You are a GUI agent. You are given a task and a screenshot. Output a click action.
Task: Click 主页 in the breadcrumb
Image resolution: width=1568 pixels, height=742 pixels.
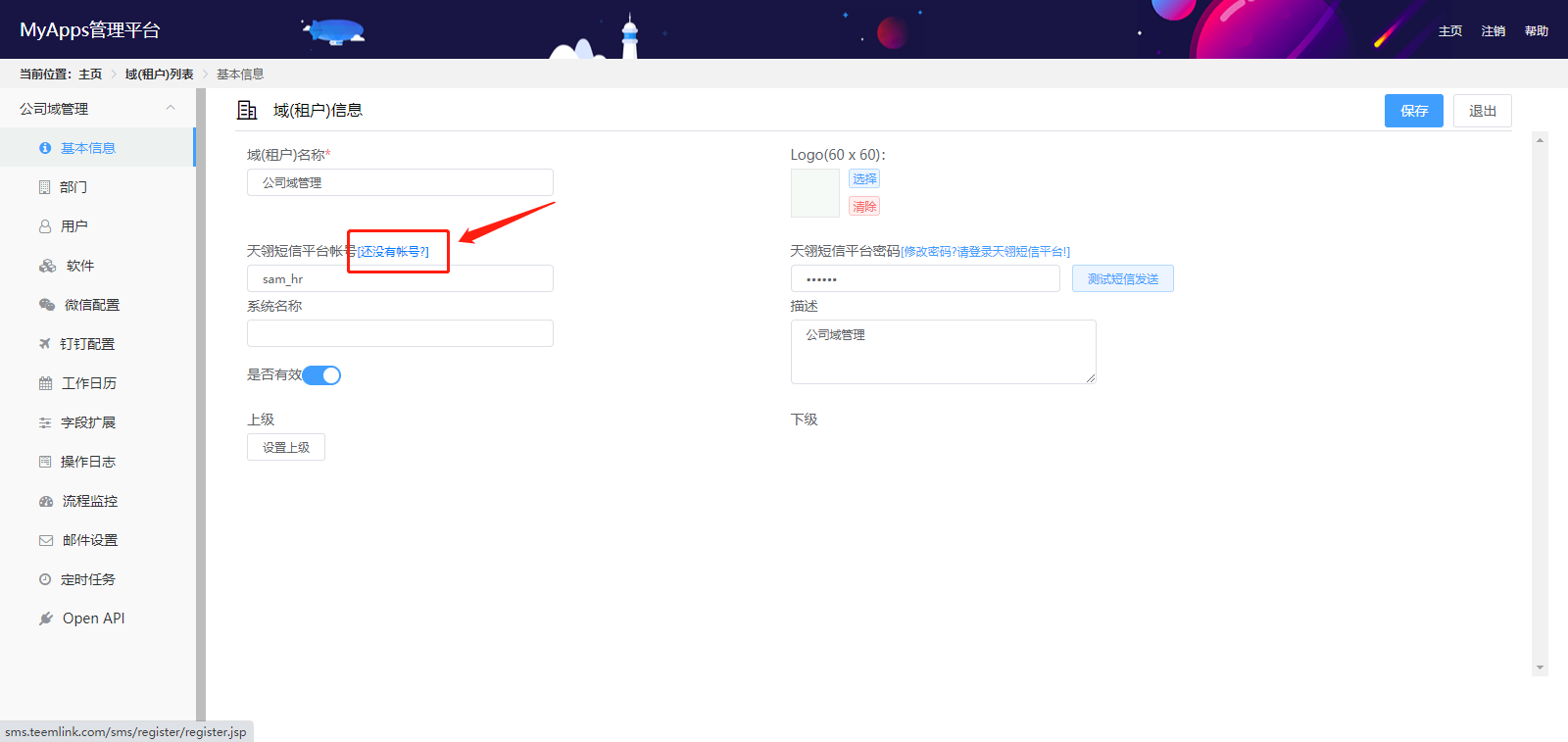click(x=90, y=74)
